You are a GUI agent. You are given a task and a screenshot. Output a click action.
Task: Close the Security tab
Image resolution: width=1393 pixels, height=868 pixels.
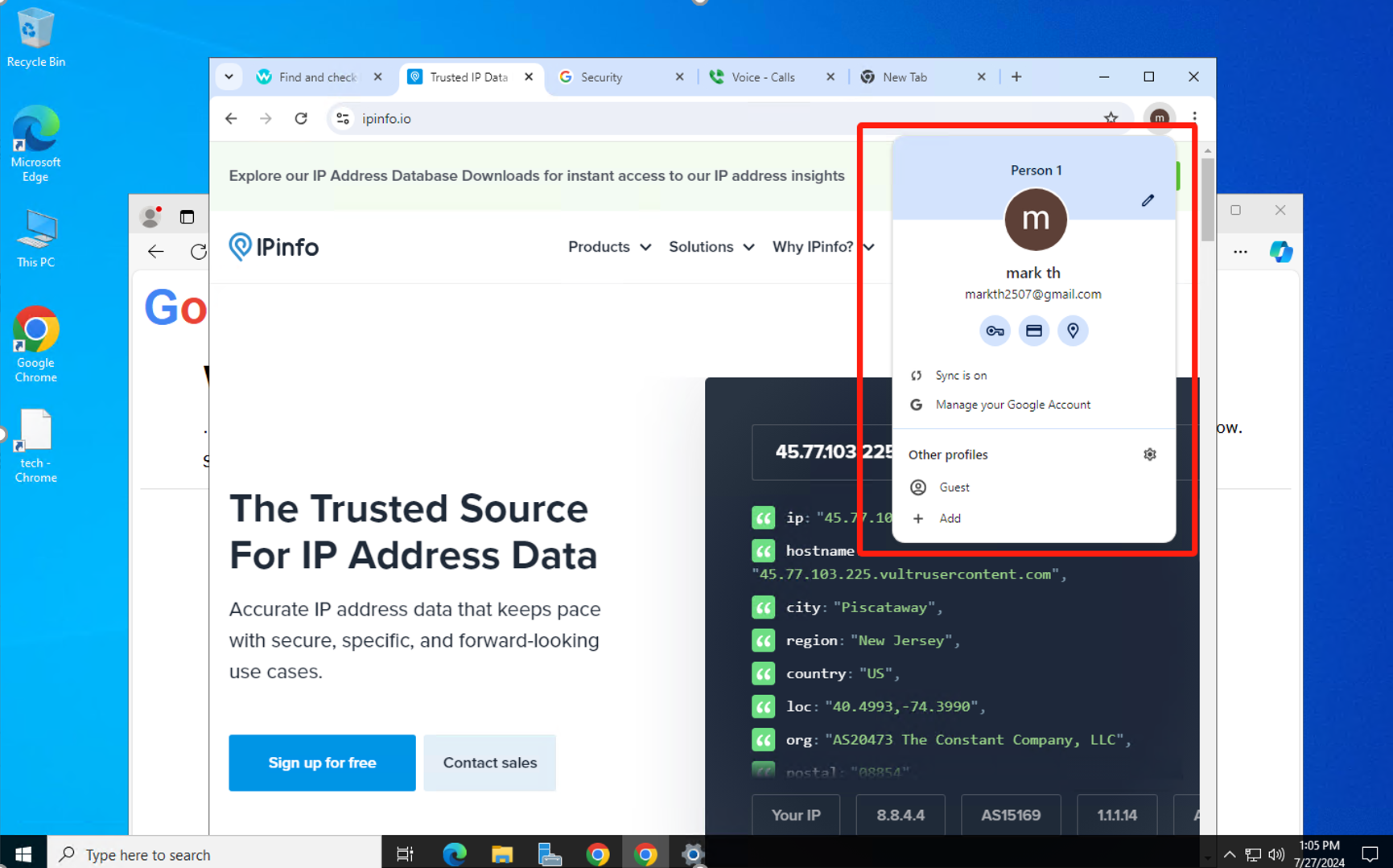point(679,77)
